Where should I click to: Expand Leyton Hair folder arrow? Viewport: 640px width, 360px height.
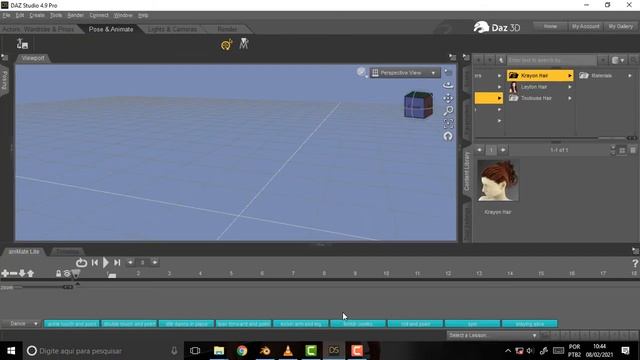(x=570, y=87)
